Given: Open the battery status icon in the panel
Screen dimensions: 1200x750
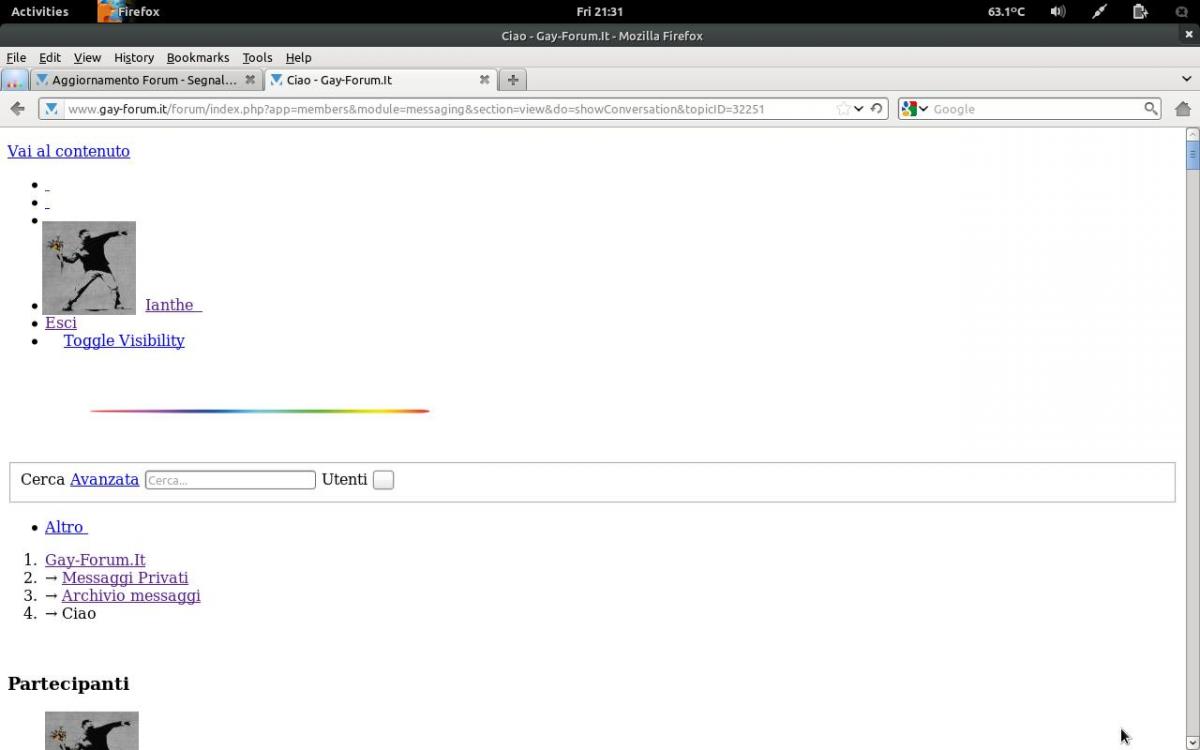Looking at the screenshot, I should [1140, 12].
